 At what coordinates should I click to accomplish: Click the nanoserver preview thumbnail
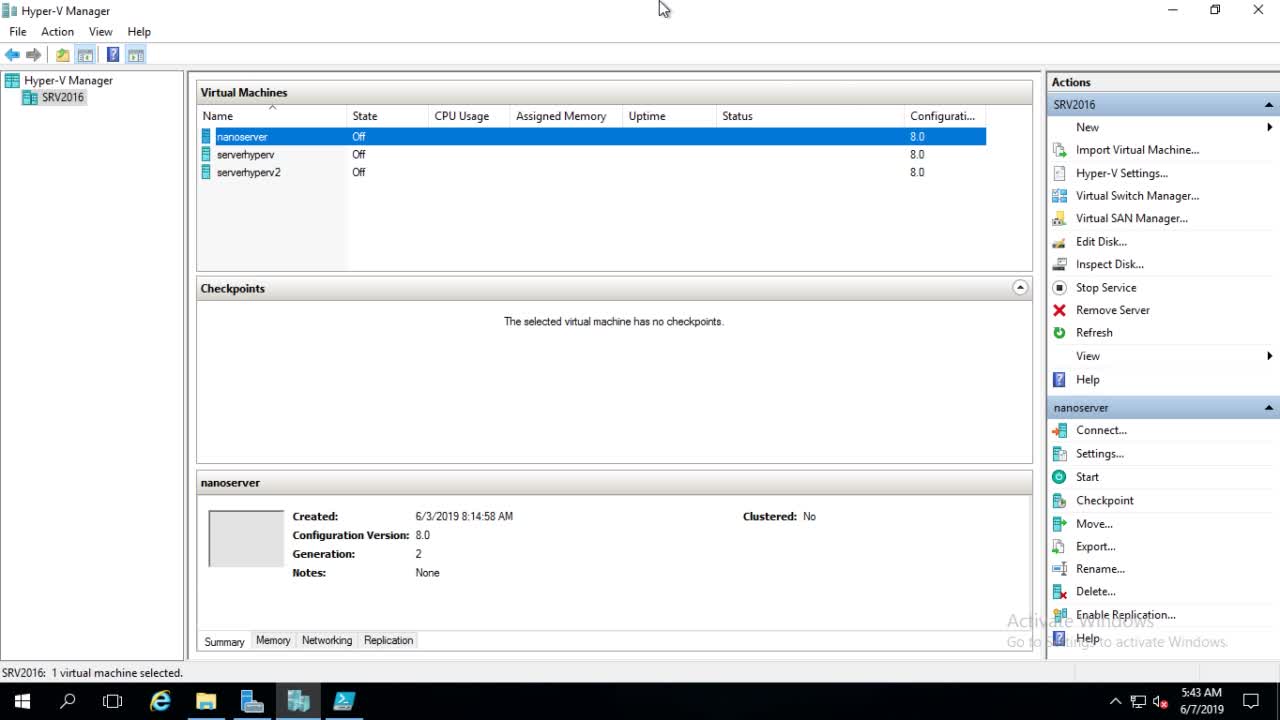[x=246, y=539]
